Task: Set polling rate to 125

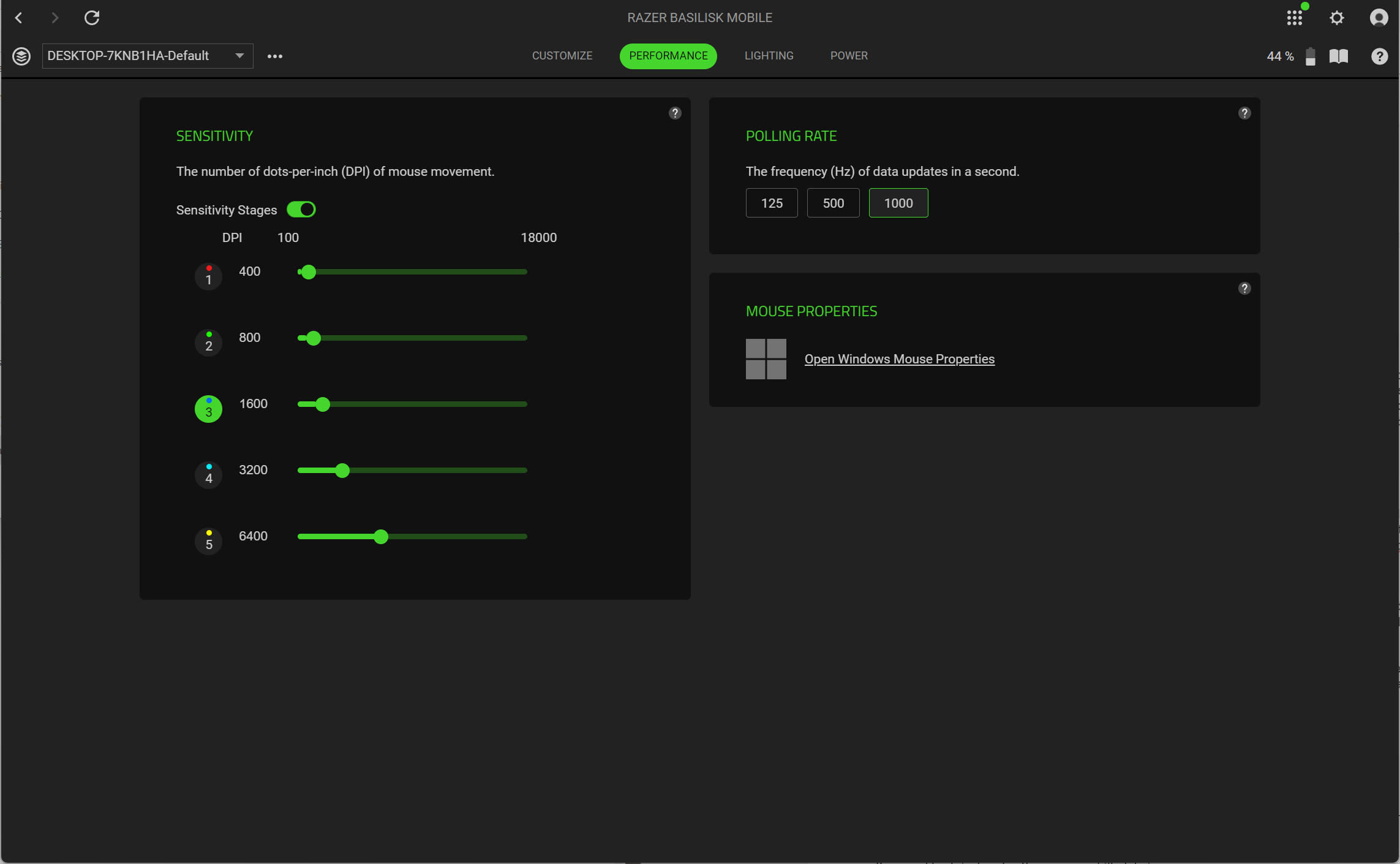Action: pyautogui.click(x=772, y=203)
